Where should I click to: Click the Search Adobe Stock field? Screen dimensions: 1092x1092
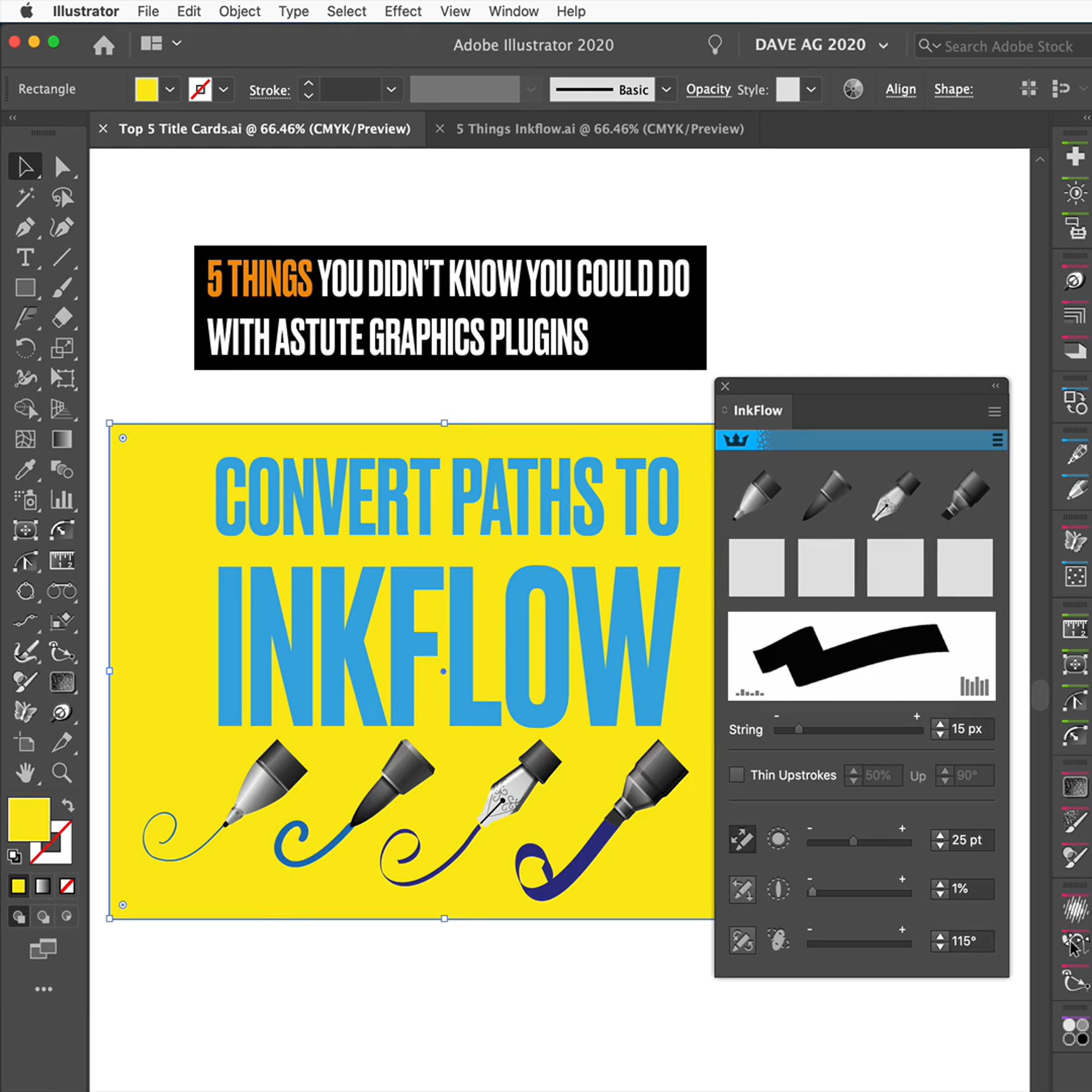pos(1003,46)
